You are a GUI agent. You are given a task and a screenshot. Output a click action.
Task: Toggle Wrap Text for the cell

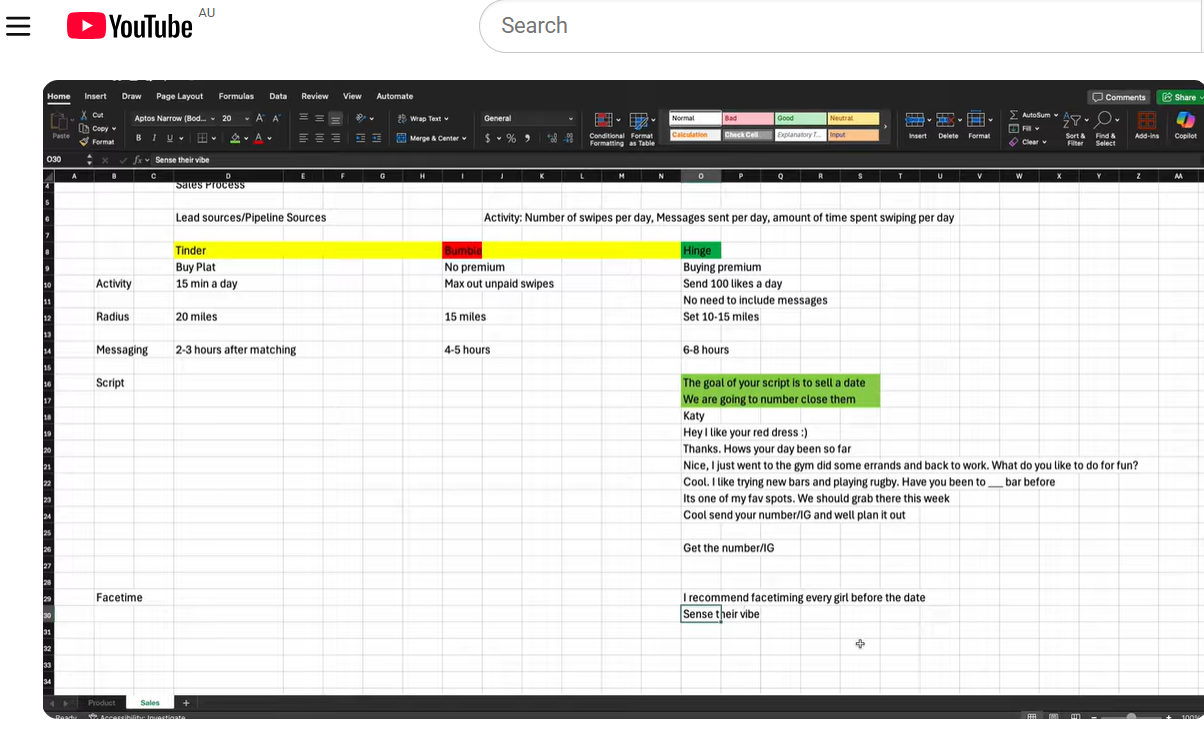click(423, 118)
